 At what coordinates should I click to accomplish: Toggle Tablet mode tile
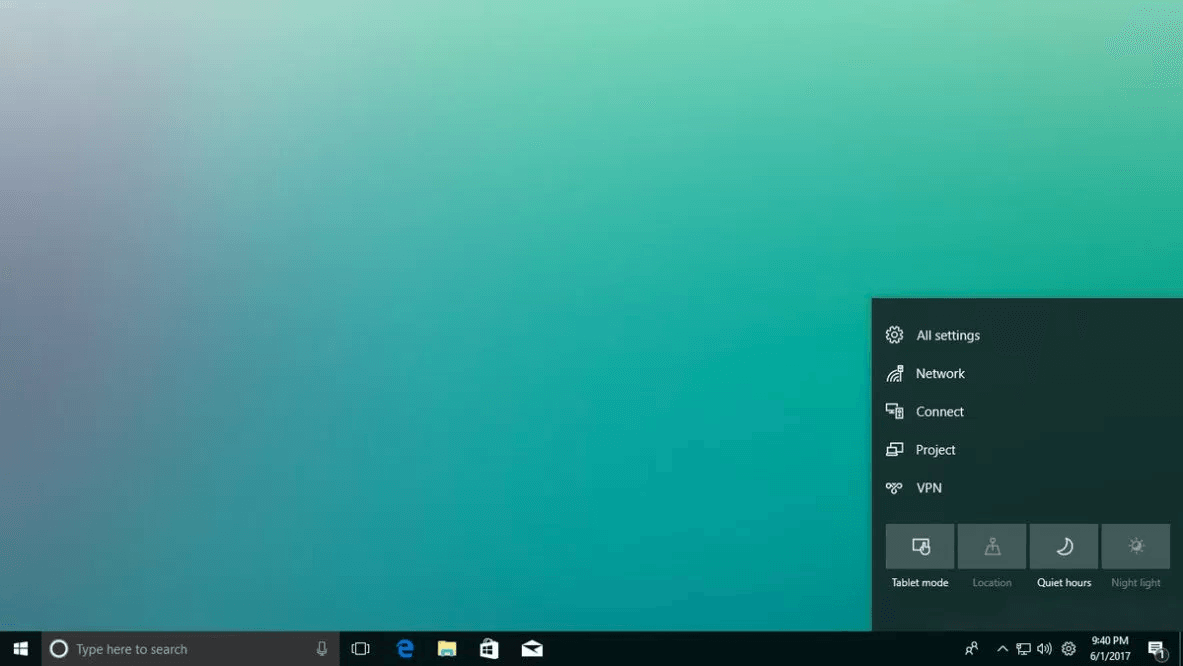click(x=920, y=546)
